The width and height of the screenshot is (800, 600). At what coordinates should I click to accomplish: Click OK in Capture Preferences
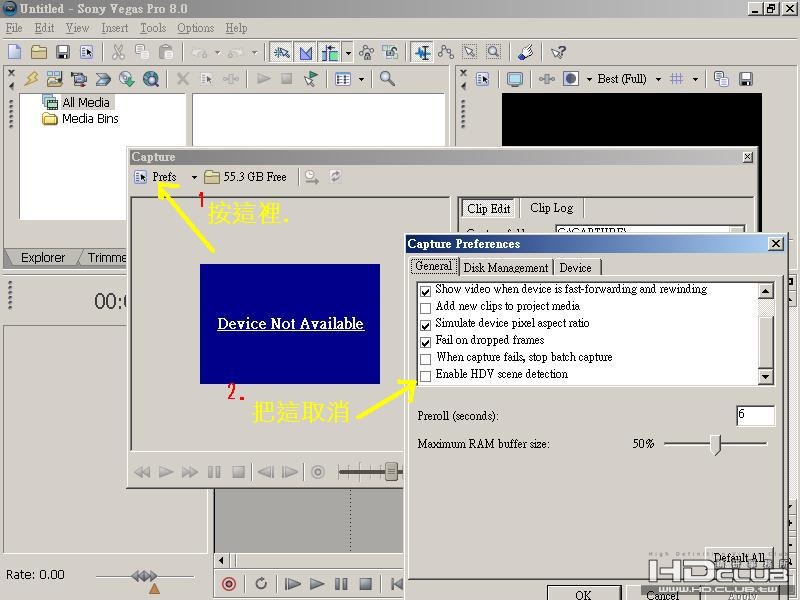click(583, 594)
